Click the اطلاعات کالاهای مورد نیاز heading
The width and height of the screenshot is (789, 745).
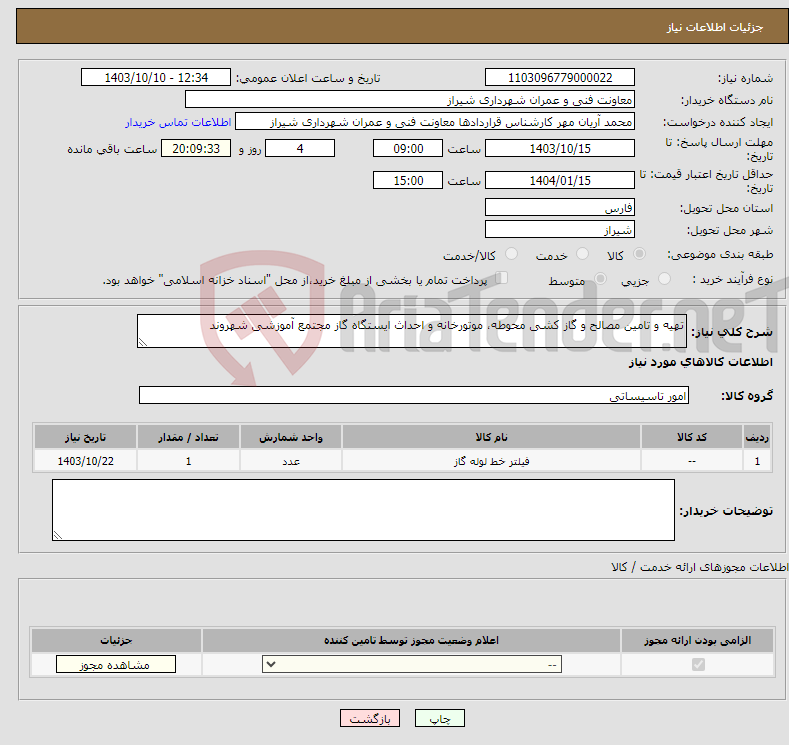tap(700, 362)
